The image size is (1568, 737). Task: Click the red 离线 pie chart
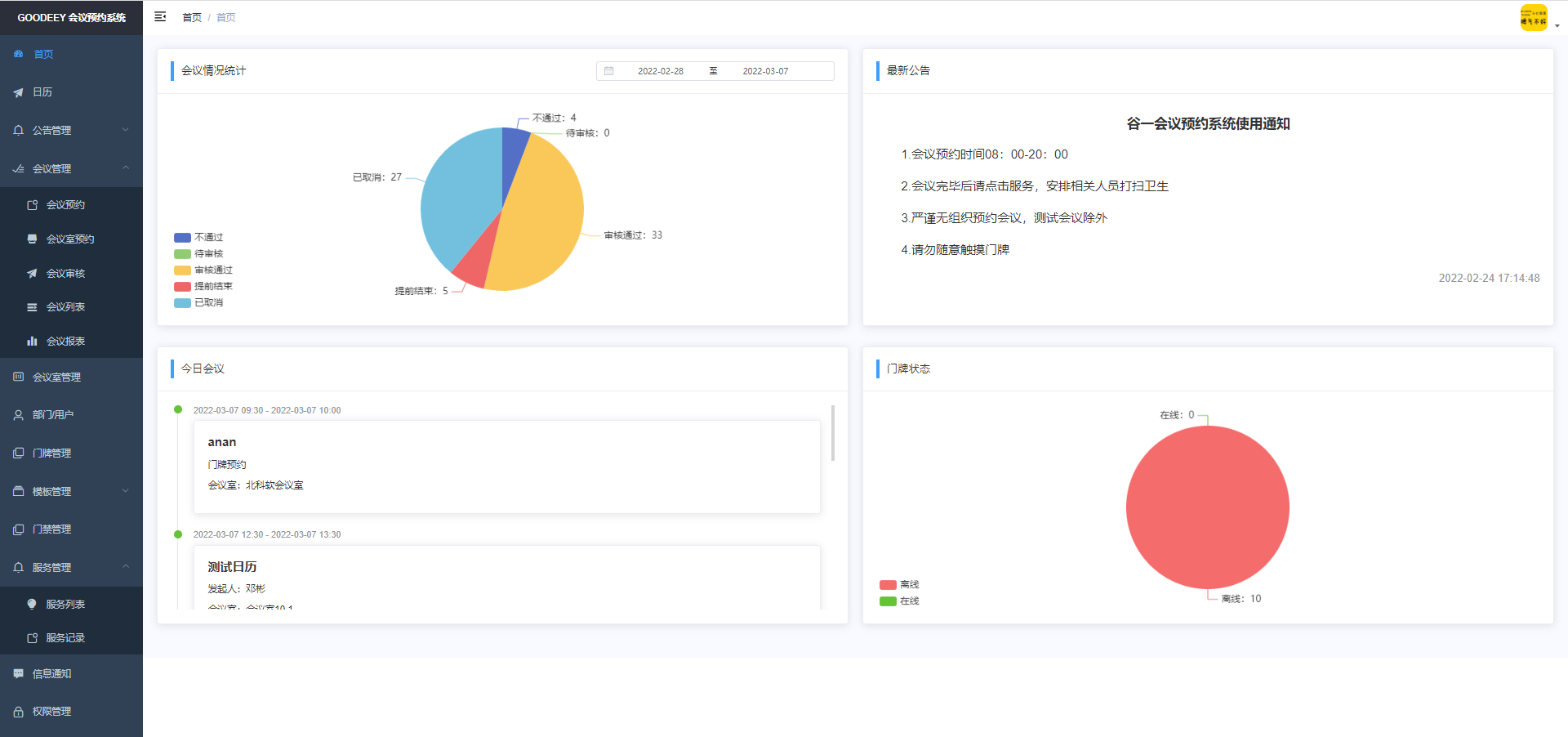(x=1207, y=507)
